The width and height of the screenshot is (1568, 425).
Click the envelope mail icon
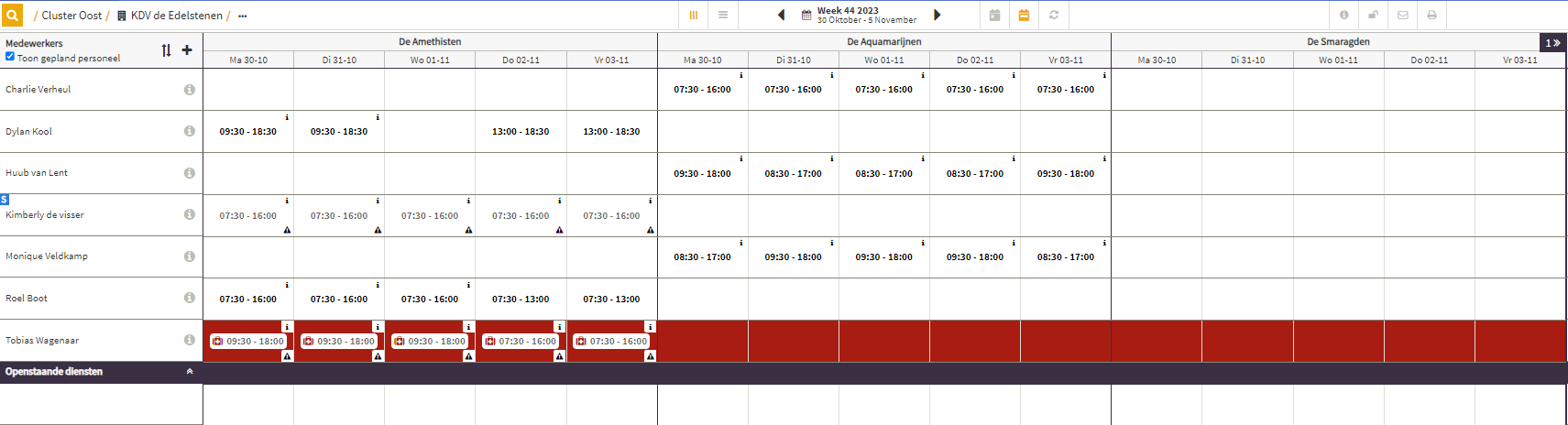(1402, 16)
